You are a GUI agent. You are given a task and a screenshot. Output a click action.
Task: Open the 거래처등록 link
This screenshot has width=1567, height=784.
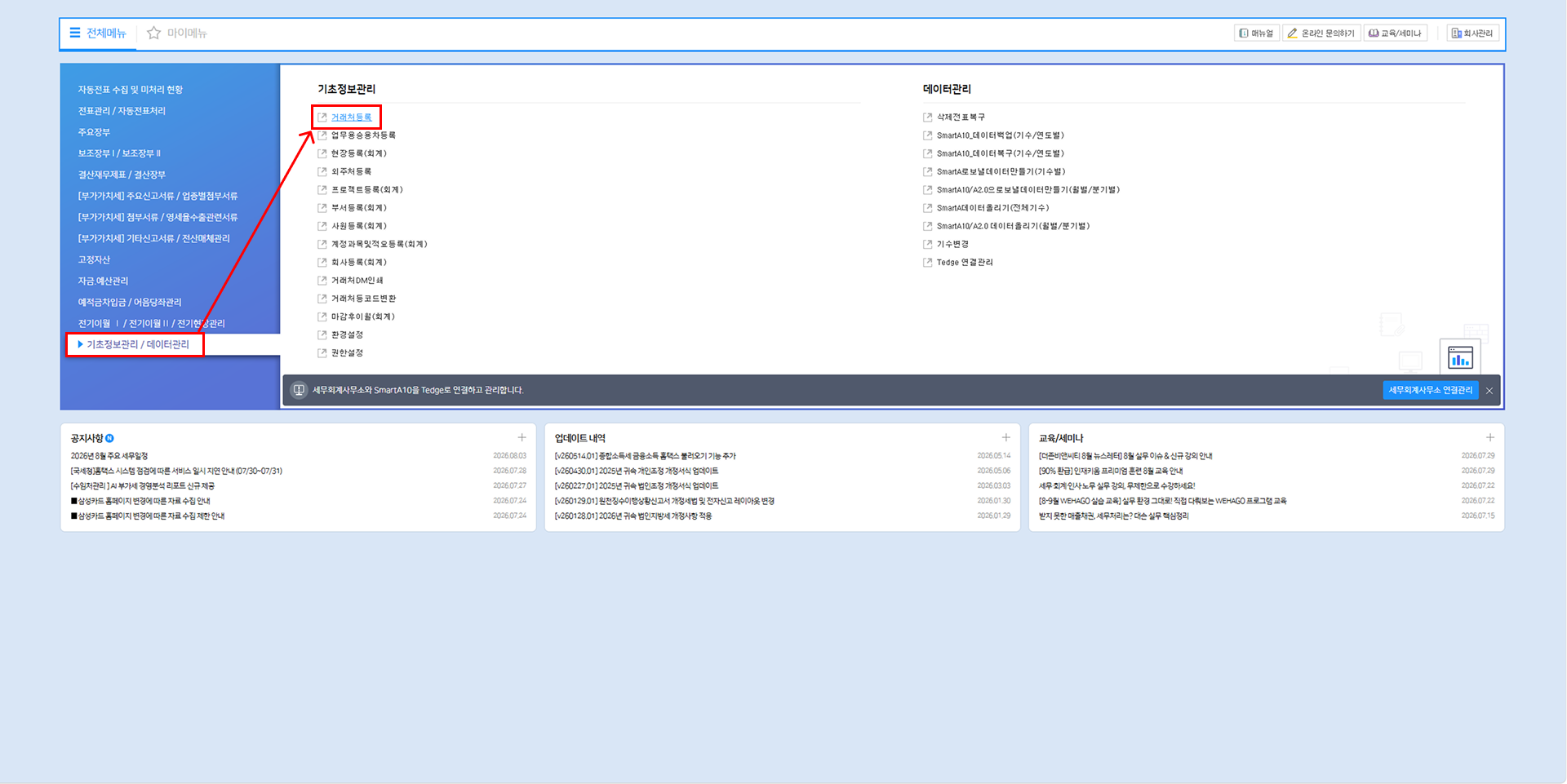(x=351, y=117)
